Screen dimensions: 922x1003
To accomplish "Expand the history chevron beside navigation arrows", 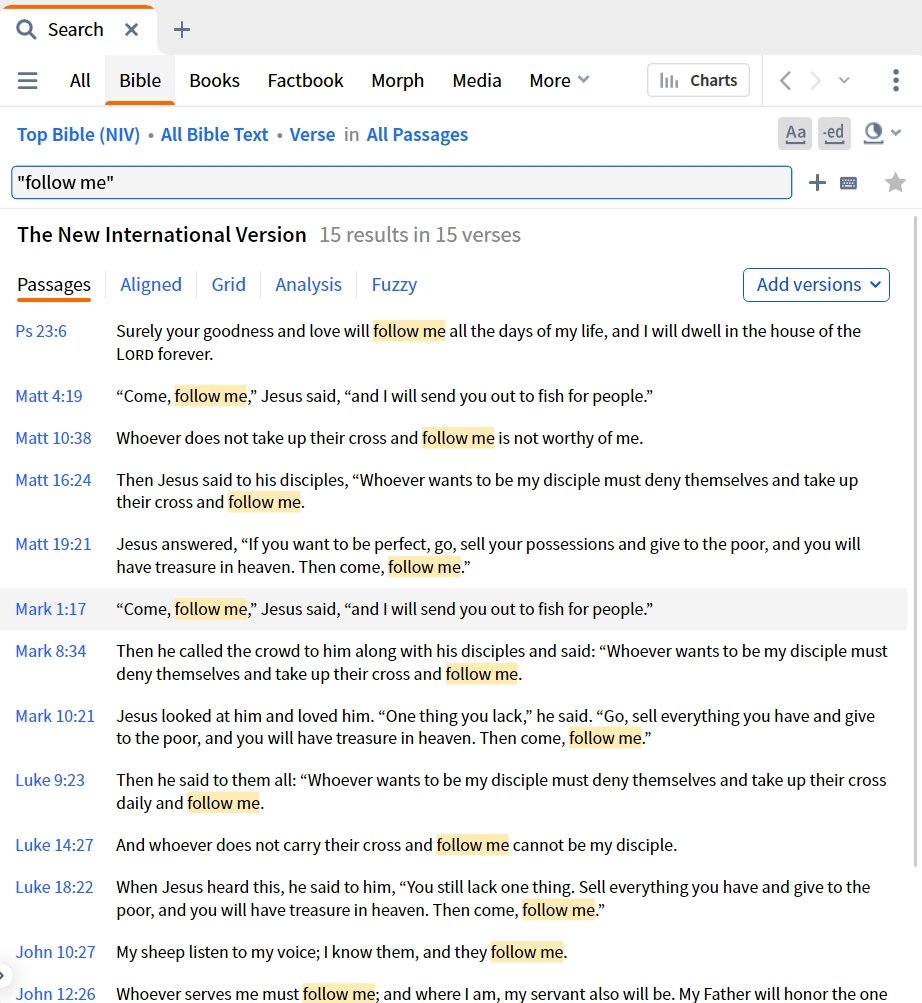I will click(x=843, y=80).
